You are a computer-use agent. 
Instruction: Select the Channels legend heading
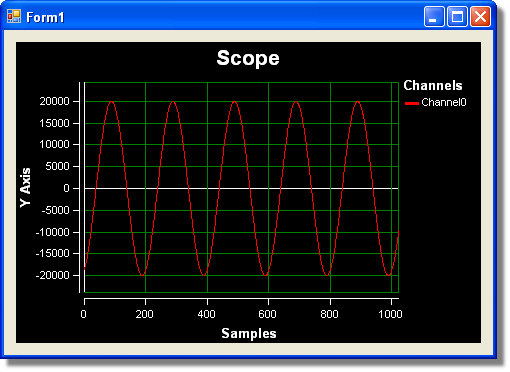pos(433,85)
